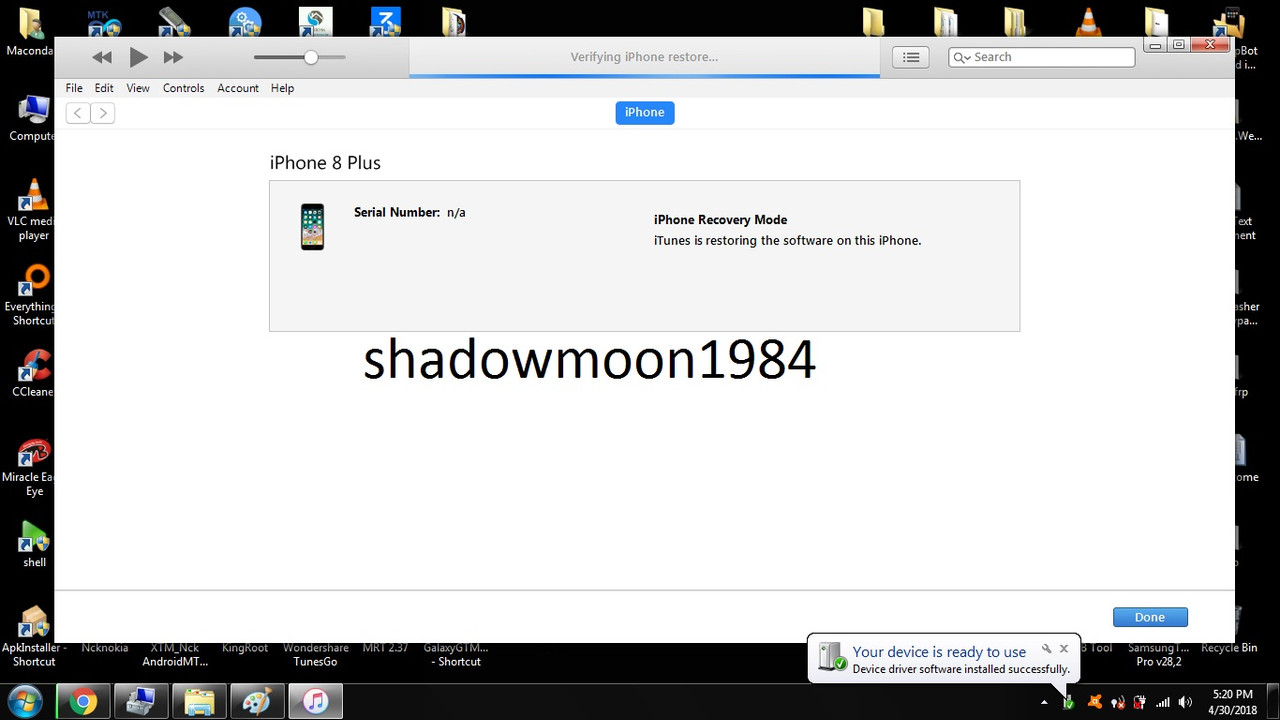The width and height of the screenshot is (1280, 720).
Task: Click the 'iPhone Recovery Mode' text
Action: (x=720, y=220)
